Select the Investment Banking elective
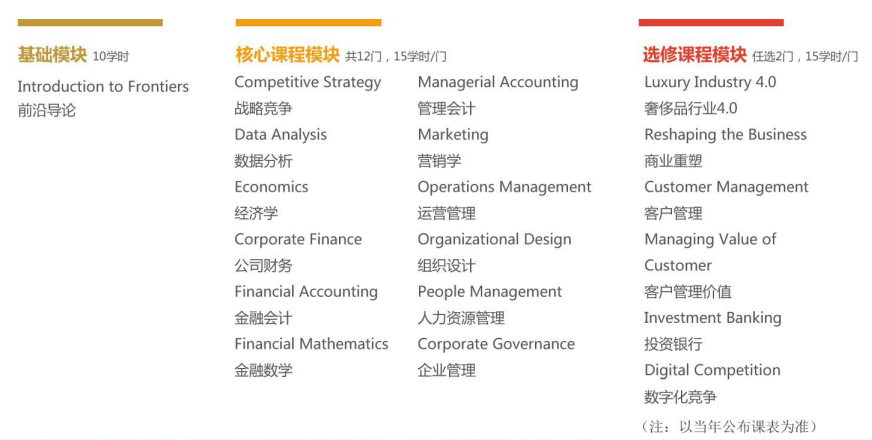872x440 pixels. (713, 318)
